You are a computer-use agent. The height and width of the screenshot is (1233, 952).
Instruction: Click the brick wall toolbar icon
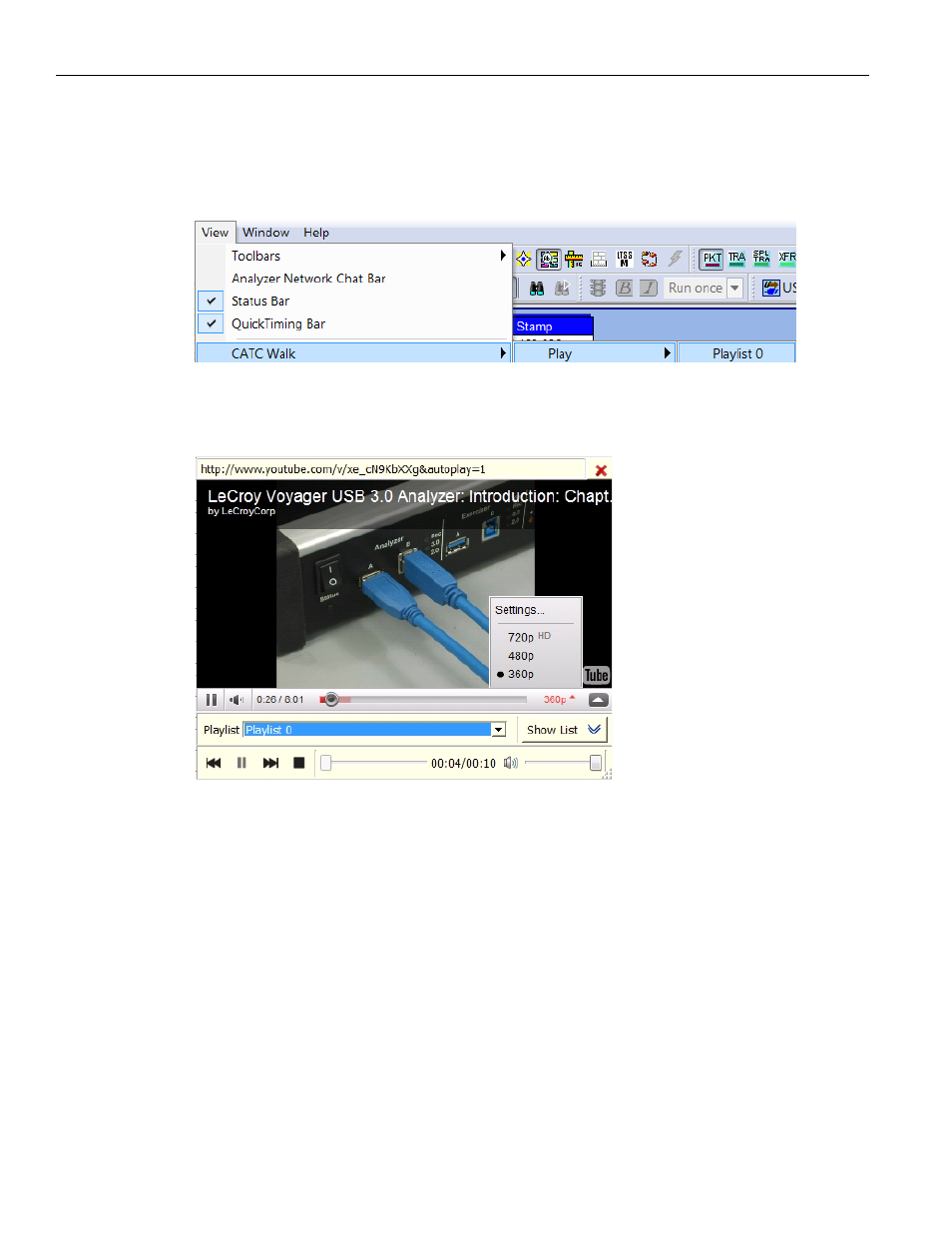click(599, 260)
